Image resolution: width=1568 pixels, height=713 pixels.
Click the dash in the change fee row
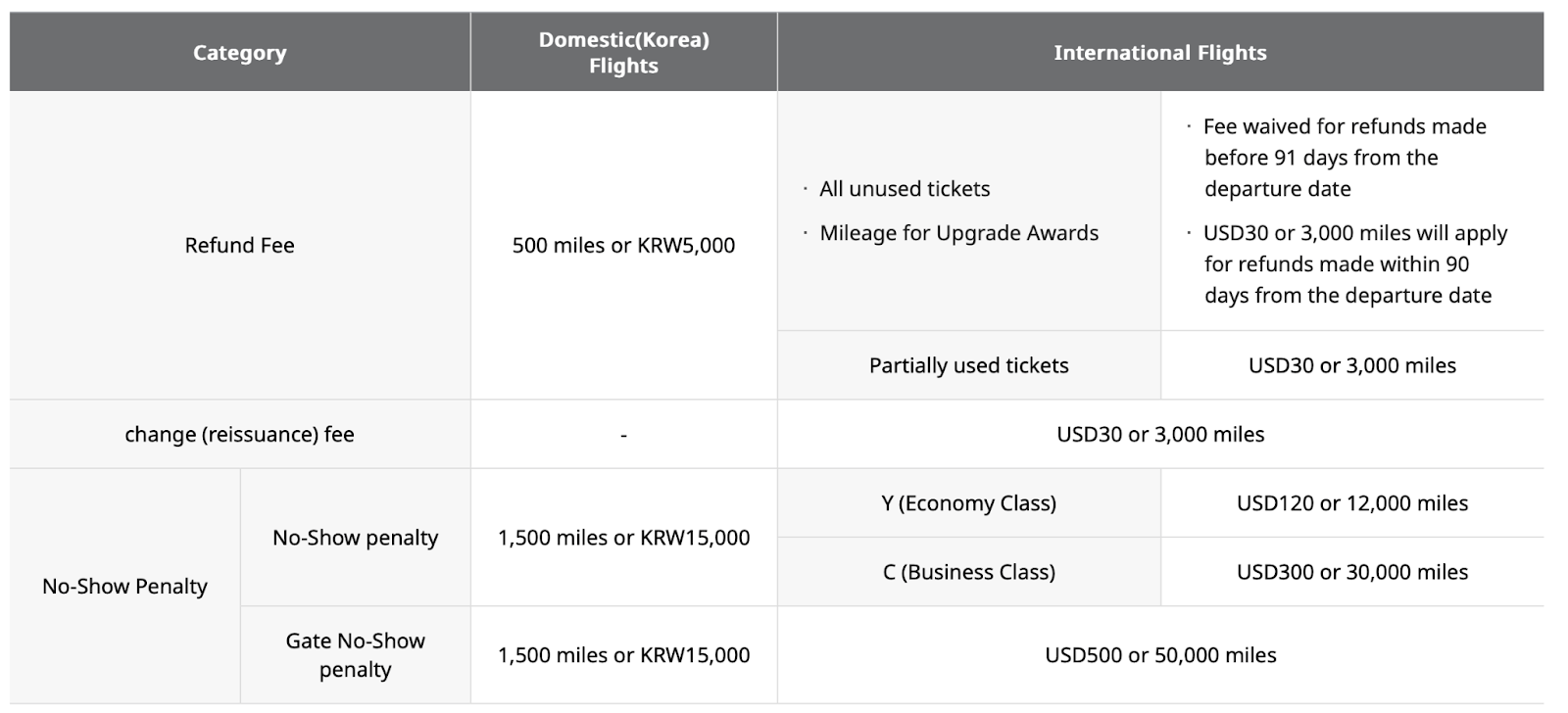(x=623, y=435)
